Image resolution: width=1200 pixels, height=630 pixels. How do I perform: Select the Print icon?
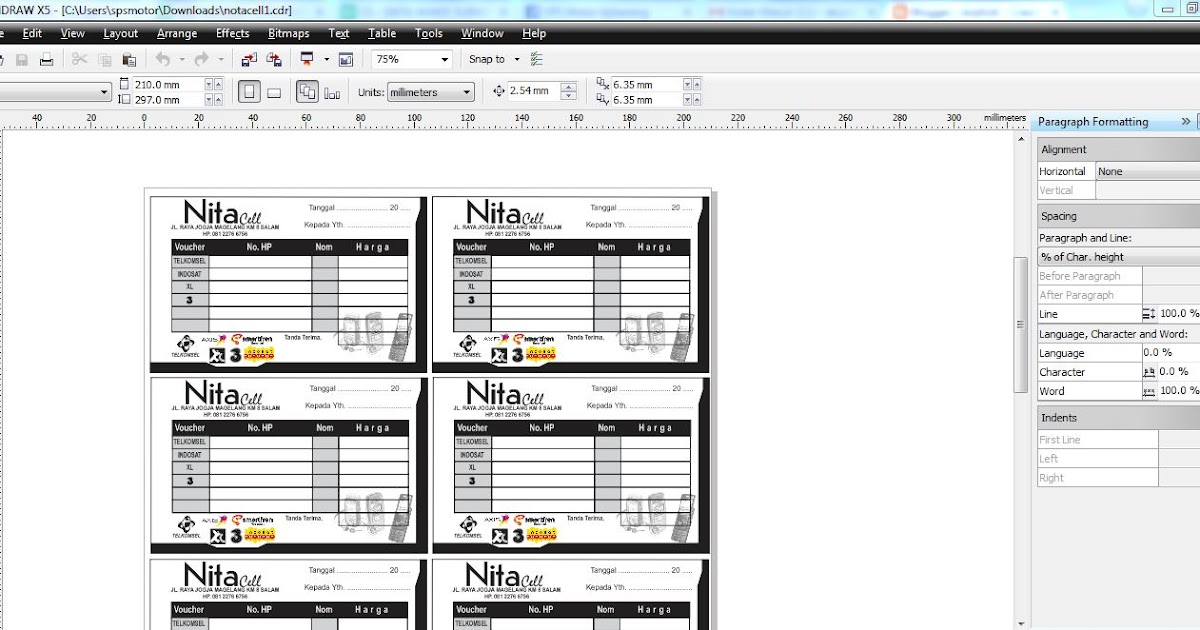(x=47, y=59)
